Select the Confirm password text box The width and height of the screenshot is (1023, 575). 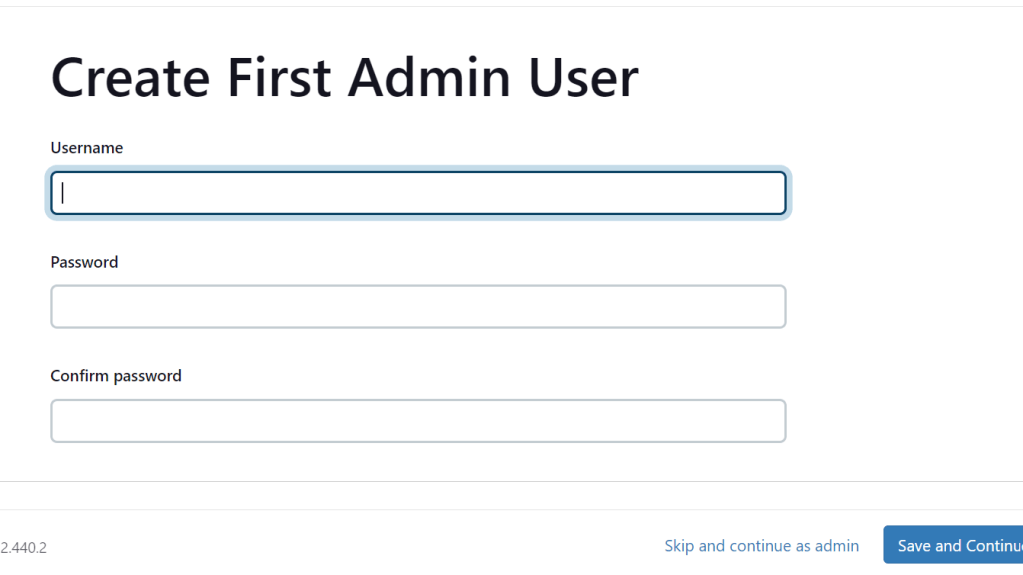(418, 421)
